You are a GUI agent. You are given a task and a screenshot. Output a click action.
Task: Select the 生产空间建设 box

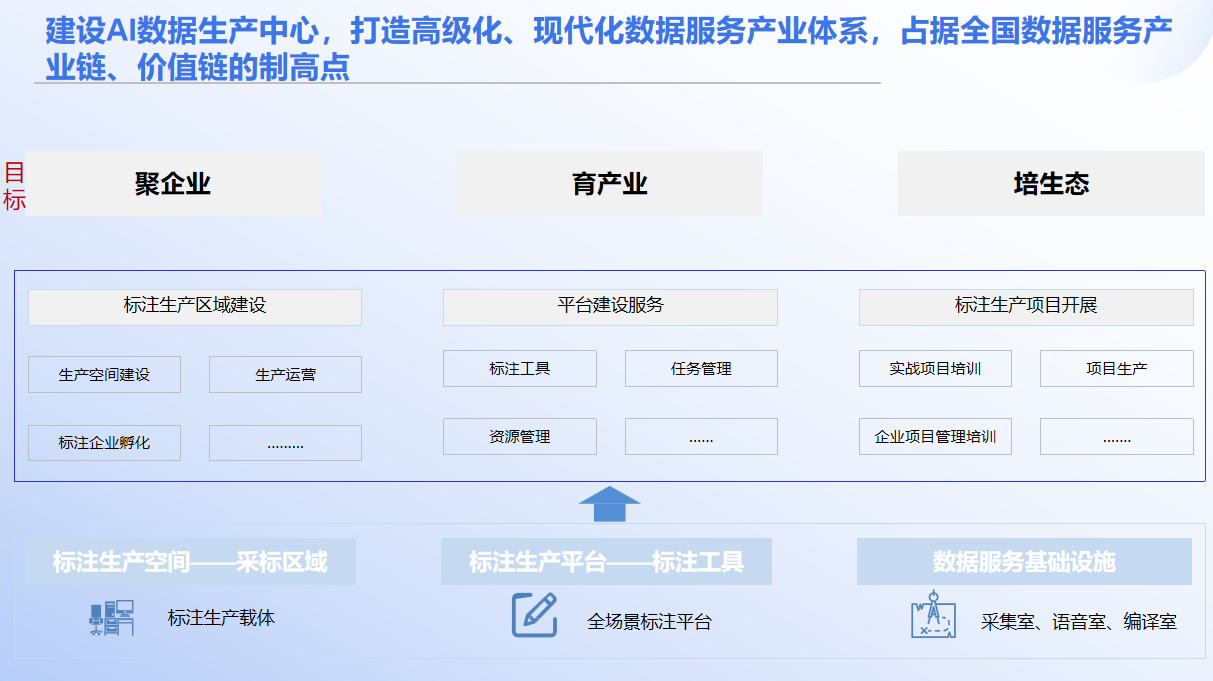(x=104, y=375)
